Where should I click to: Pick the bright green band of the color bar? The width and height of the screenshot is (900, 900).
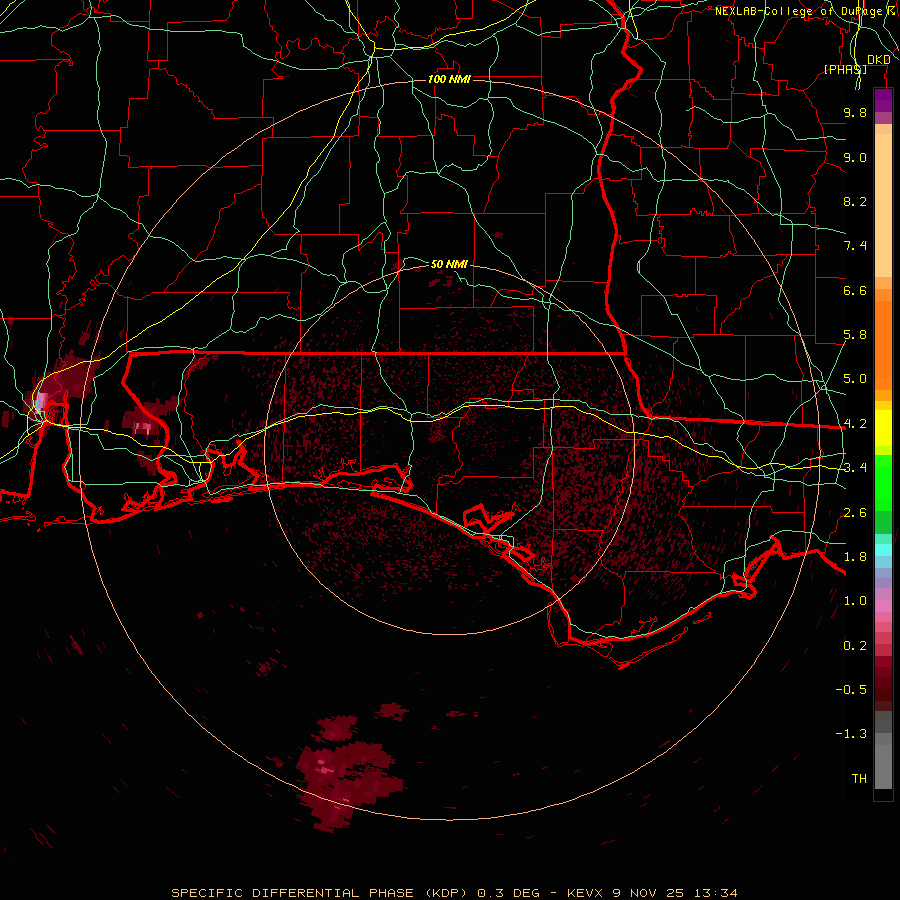tap(883, 482)
